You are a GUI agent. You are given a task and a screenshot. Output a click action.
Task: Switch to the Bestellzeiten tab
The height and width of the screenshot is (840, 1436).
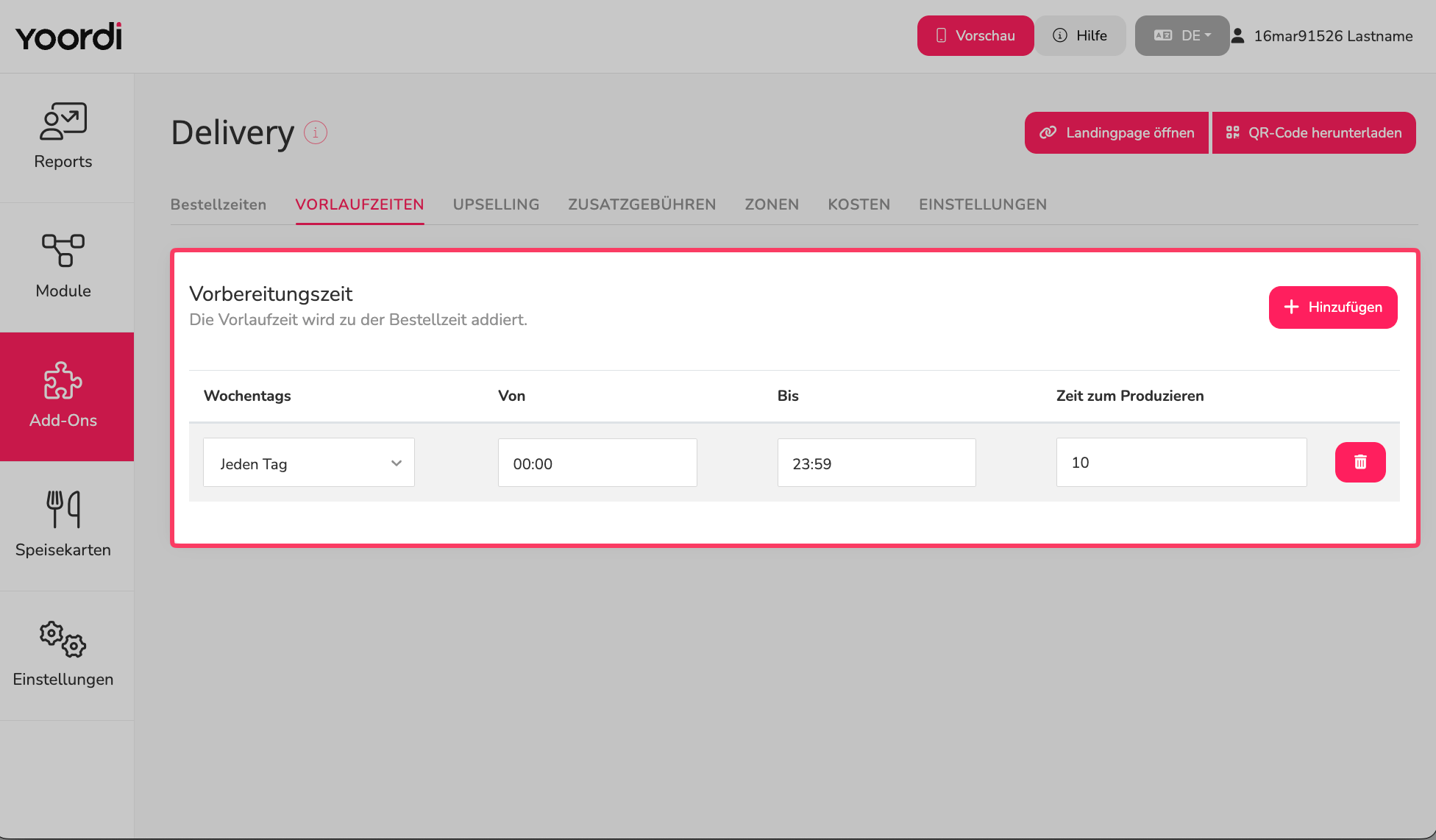pyautogui.click(x=218, y=204)
